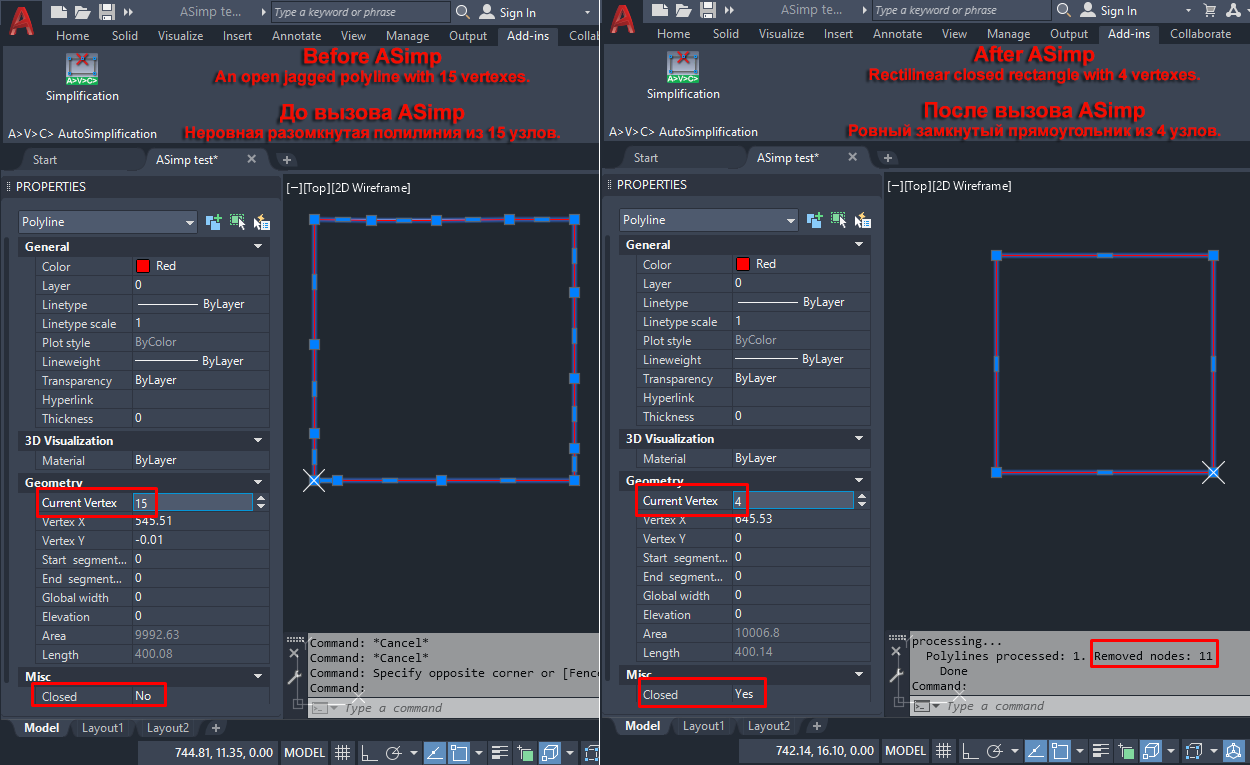Toggle object snap in left status bar

[x=459, y=752]
